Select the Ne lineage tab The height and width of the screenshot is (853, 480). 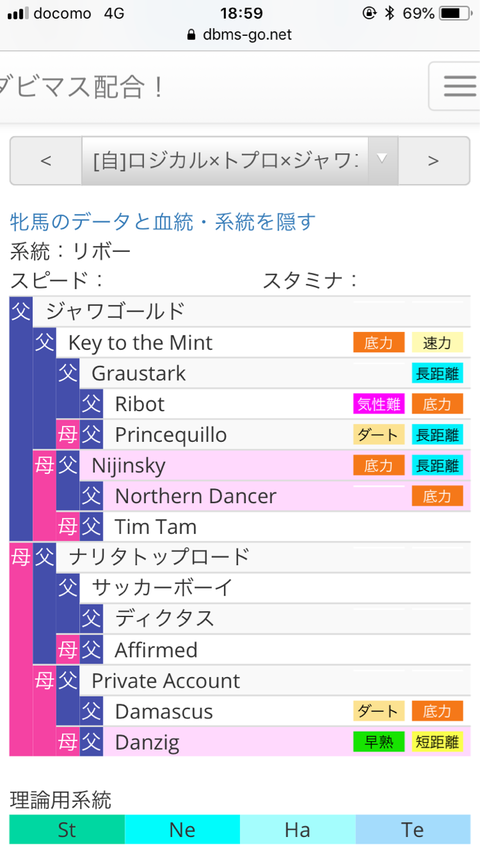[182, 830]
